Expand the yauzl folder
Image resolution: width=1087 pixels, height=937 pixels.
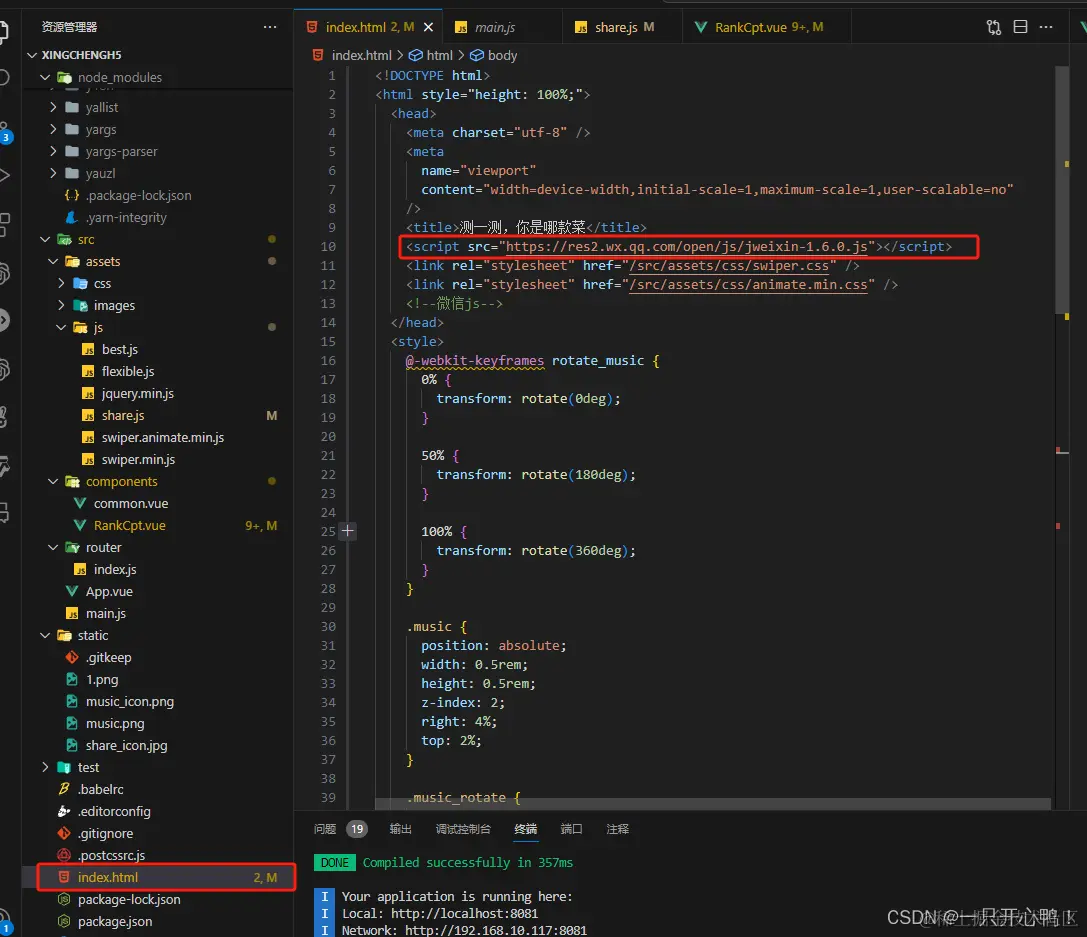coord(53,173)
